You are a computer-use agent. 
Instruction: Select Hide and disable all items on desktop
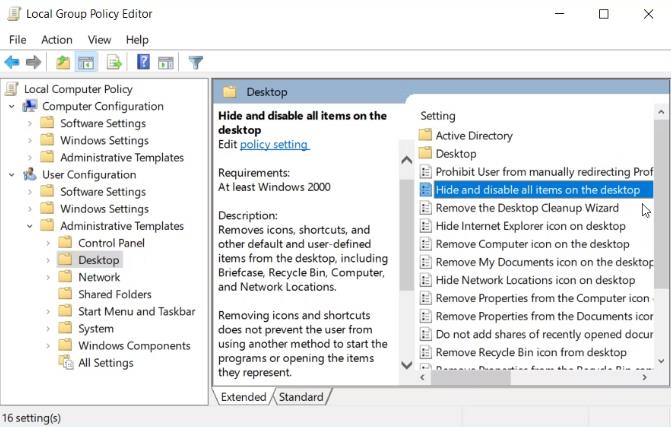(x=543, y=190)
